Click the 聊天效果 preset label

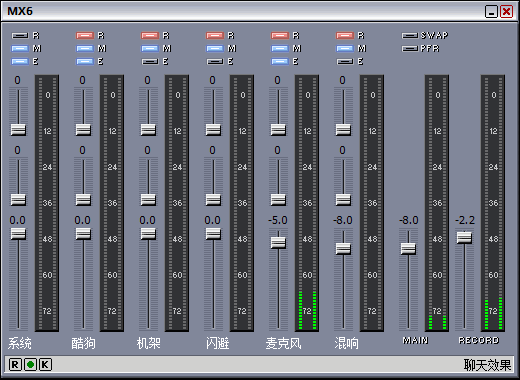point(487,365)
